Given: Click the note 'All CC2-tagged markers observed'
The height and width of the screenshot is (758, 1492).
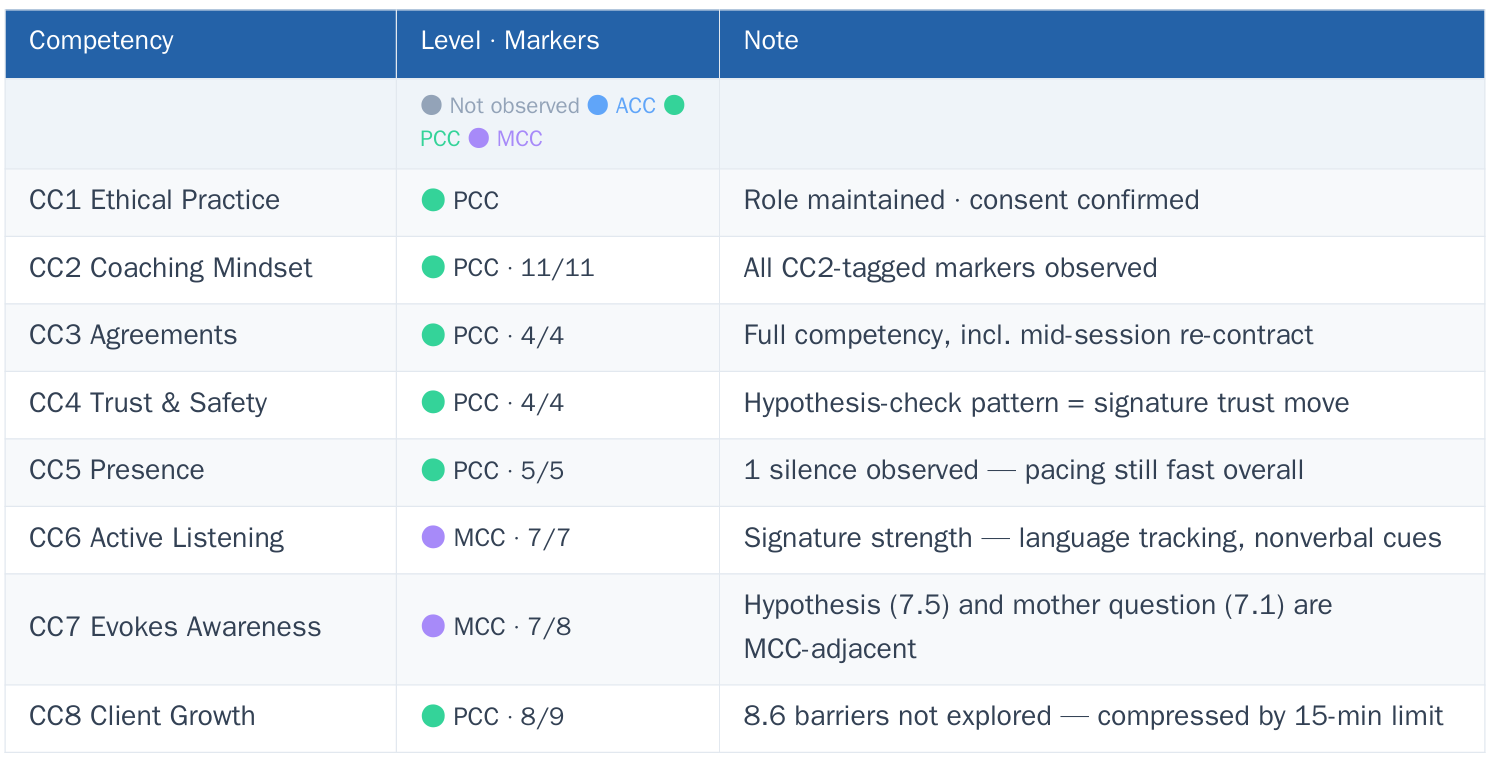Looking at the screenshot, I should 950,268.
